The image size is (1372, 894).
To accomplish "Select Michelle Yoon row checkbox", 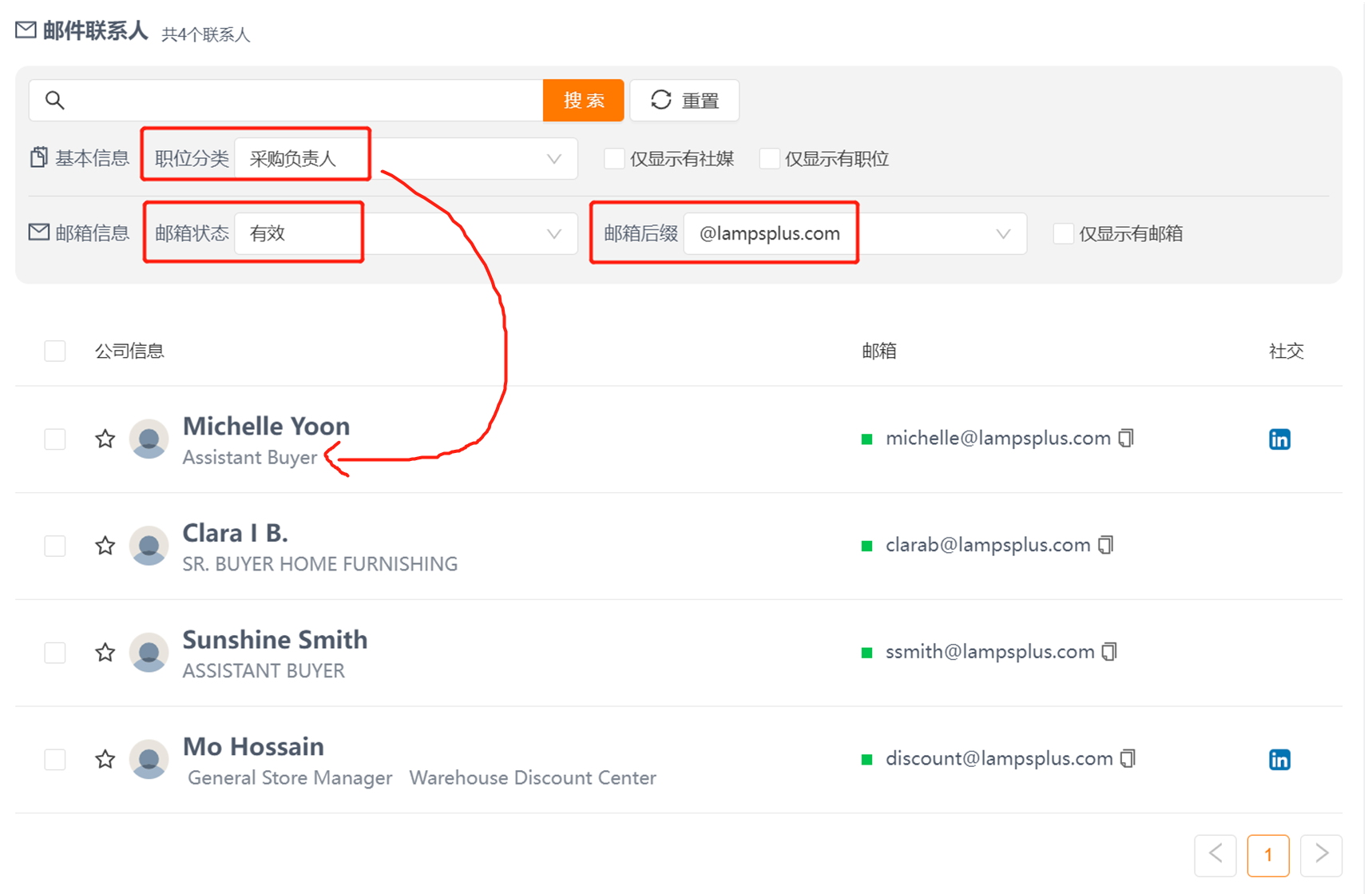I will (x=55, y=439).
